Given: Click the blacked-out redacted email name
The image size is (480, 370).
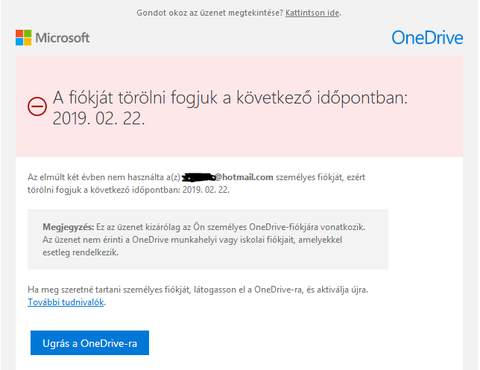Looking at the screenshot, I should click(x=198, y=177).
